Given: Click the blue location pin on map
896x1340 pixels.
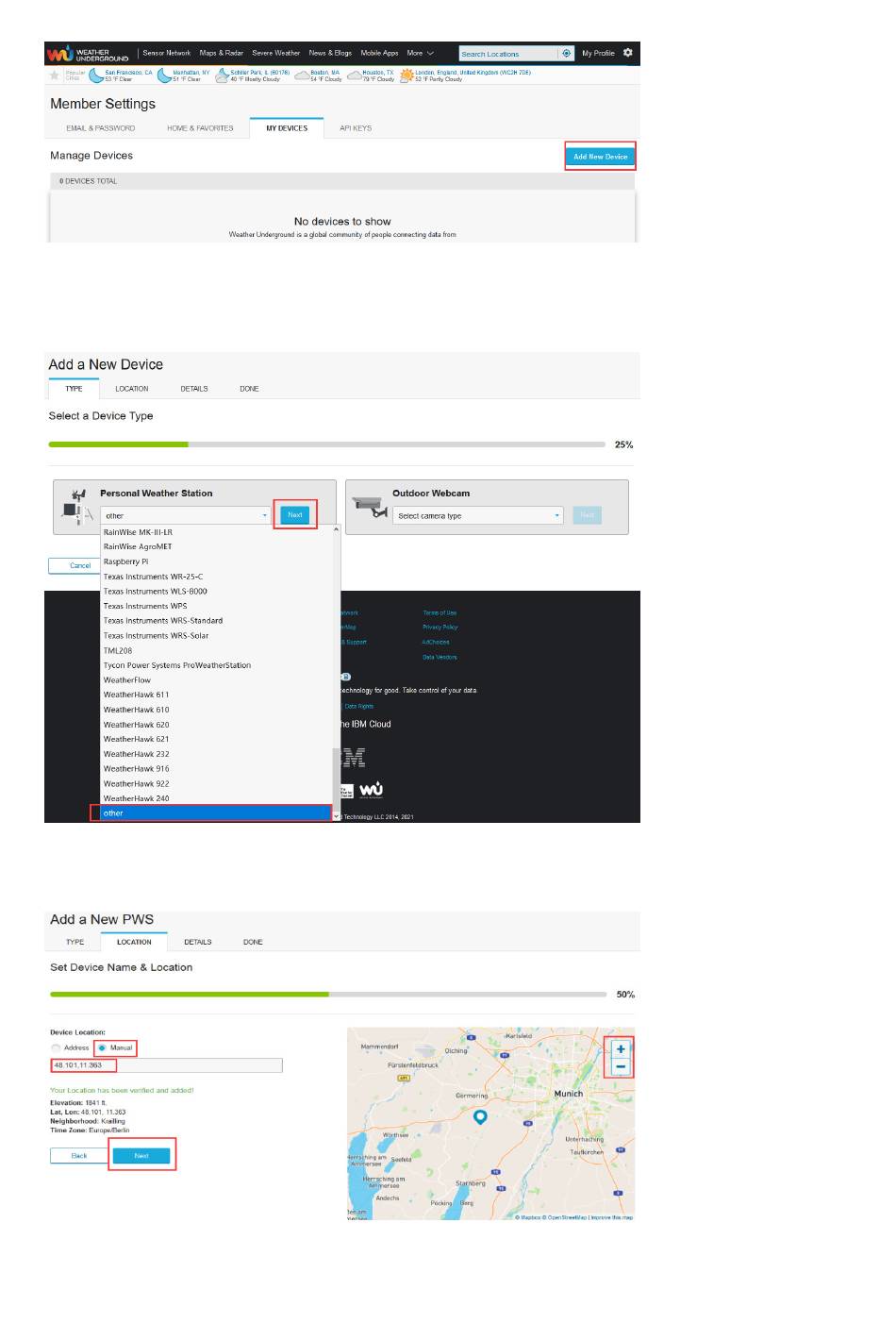Looking at the screenshot, I should click(480, 1116).
